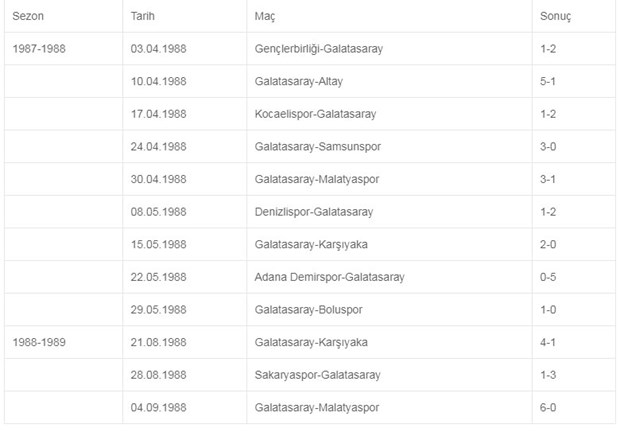This screenshot has height=432, width=620.
Task: Select the date 30.04.1988
Action: pyautogui.click(x=159, y=179)
